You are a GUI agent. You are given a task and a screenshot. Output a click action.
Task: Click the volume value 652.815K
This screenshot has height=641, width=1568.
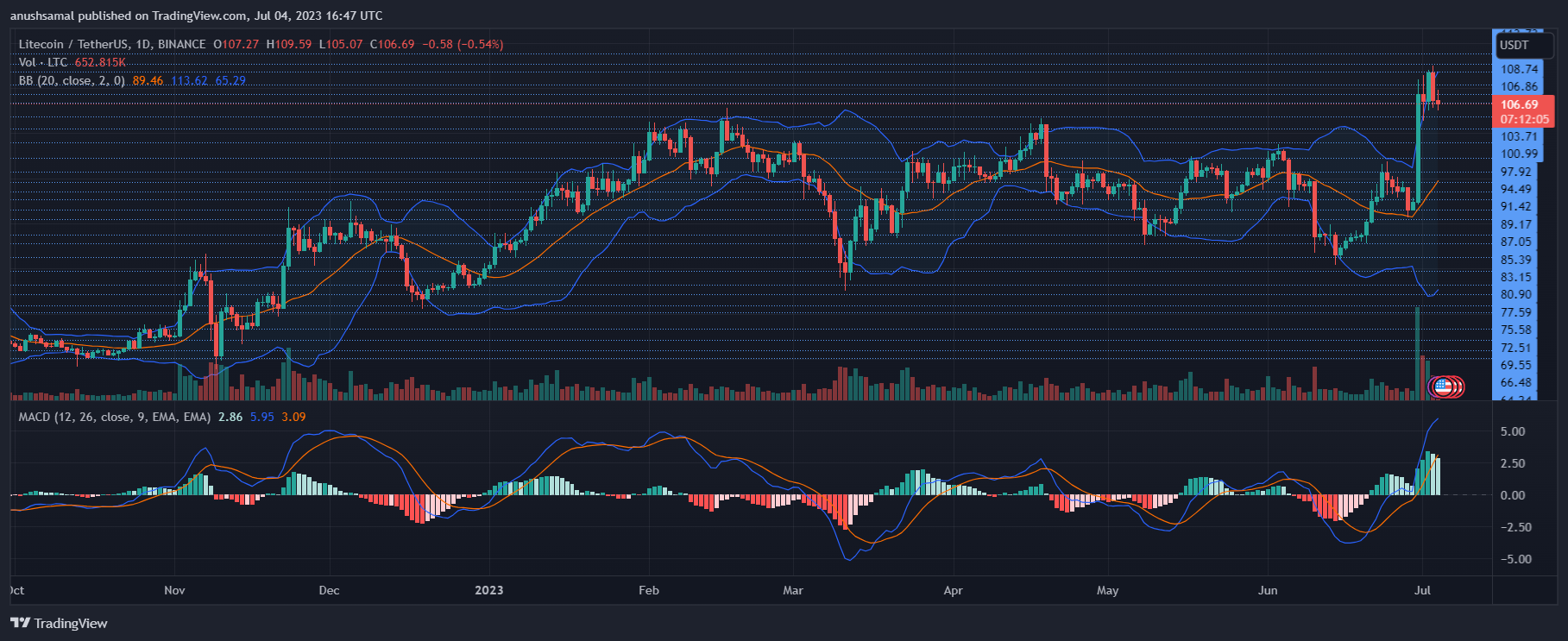click(100, 62)
